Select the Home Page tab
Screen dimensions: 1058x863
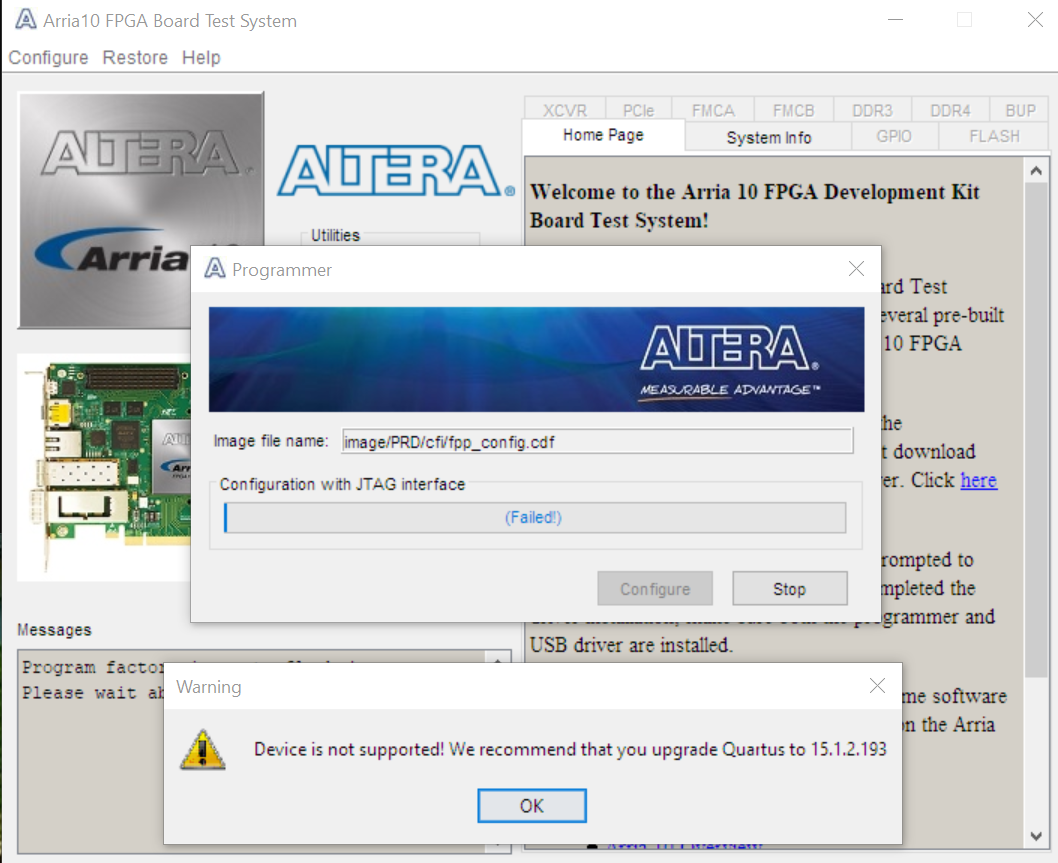pos(603,135)
